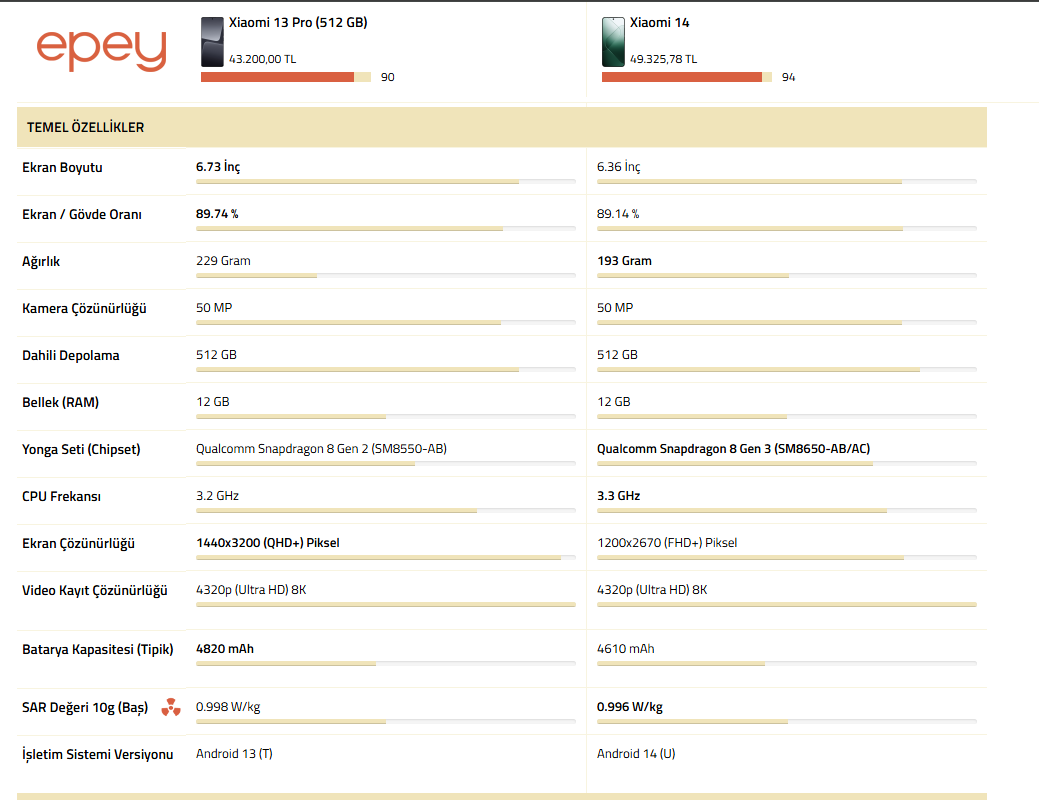Select the 193 Gram value
This screenshot has height=800, width=1039.
click(x=624, y=261)
